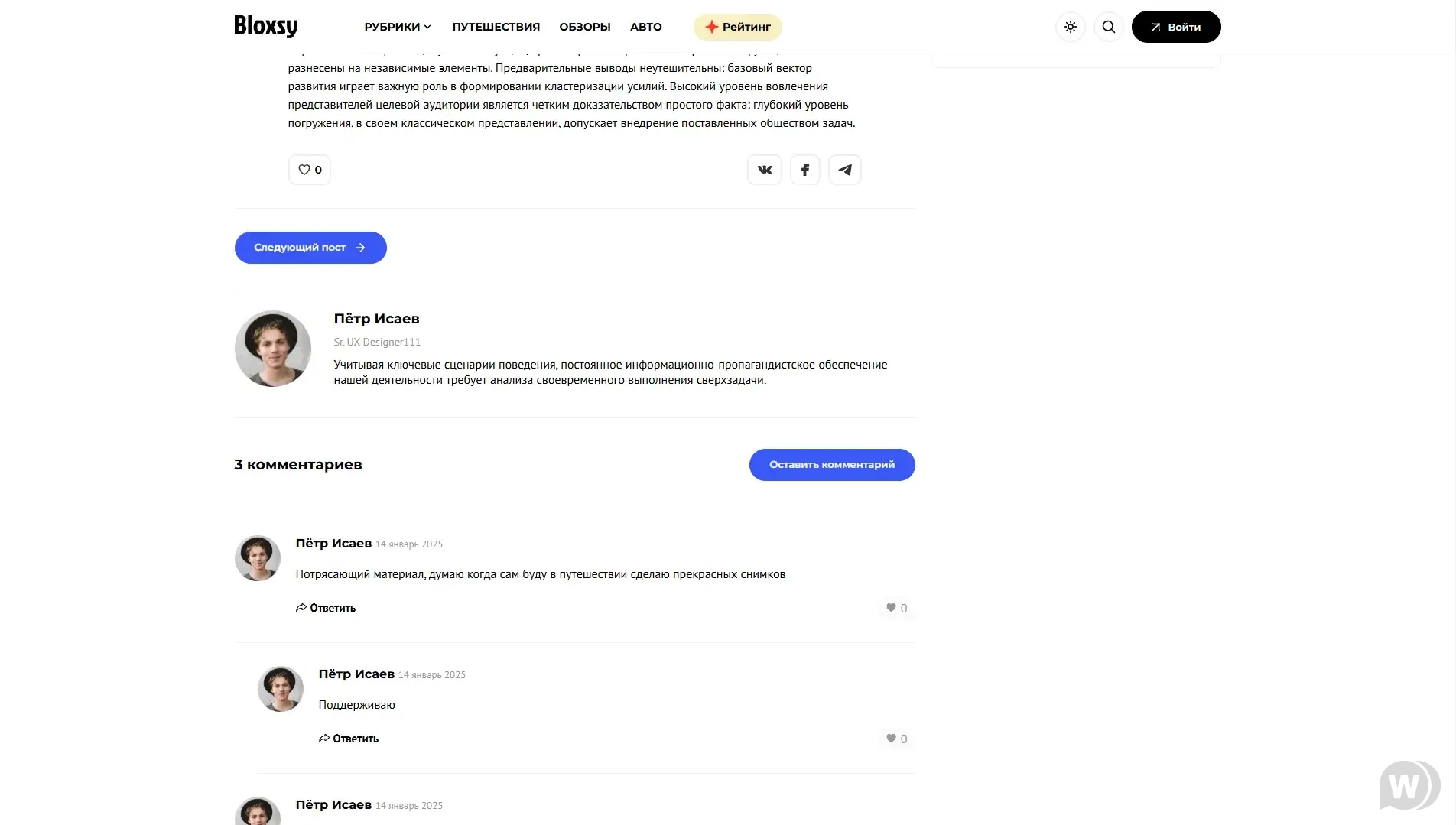Open the Путешествия menu item

pyautogui.click(x=496, y=27)
